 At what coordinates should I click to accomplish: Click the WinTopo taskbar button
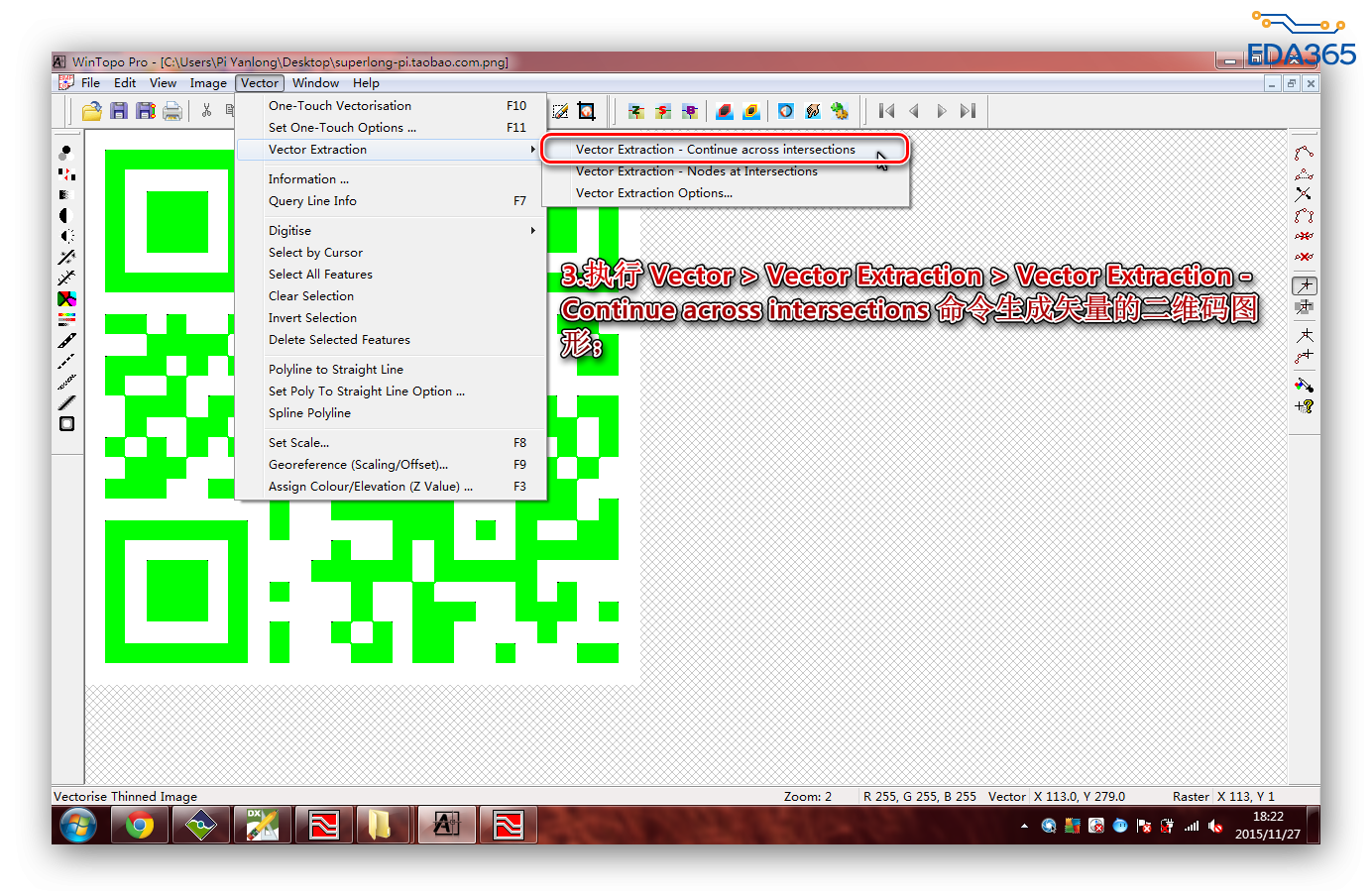click(446, 825)
